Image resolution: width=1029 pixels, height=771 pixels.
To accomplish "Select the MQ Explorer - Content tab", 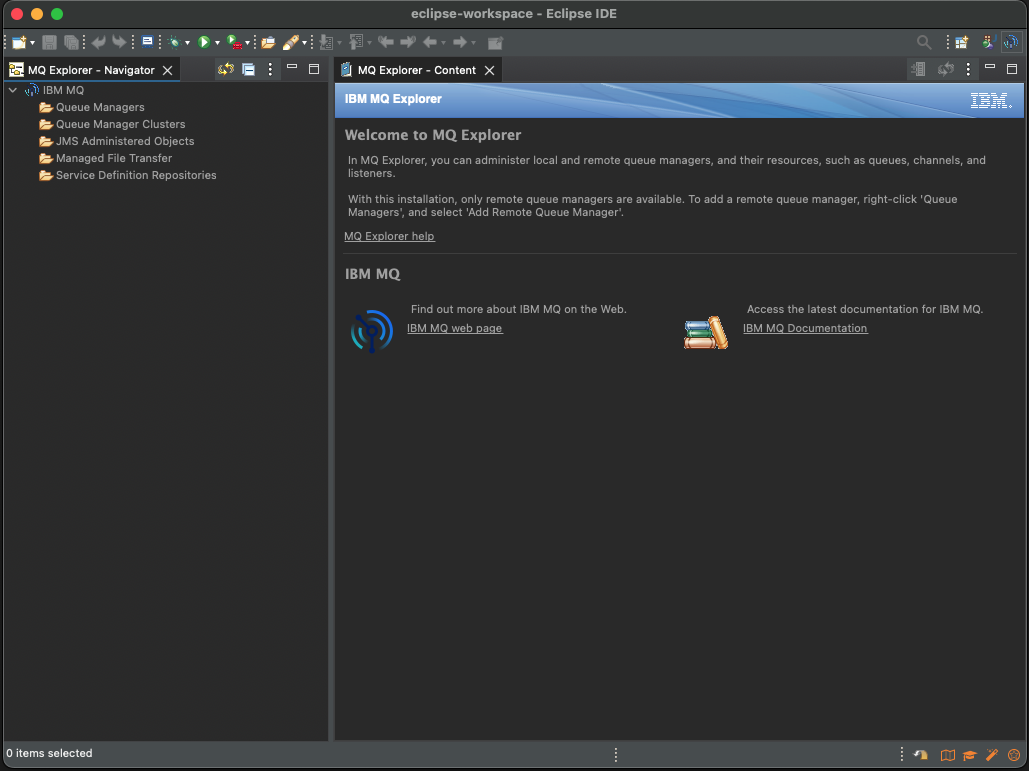I will [417, 70].
